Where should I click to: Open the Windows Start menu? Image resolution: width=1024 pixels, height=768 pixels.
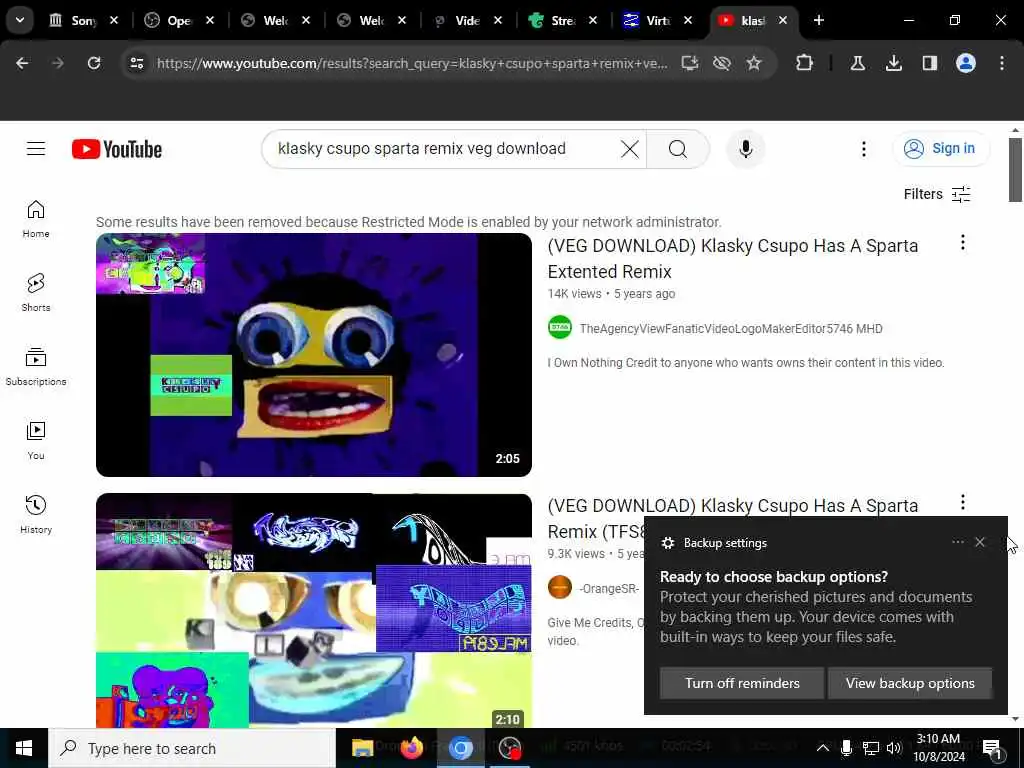(x=24, y=748)
